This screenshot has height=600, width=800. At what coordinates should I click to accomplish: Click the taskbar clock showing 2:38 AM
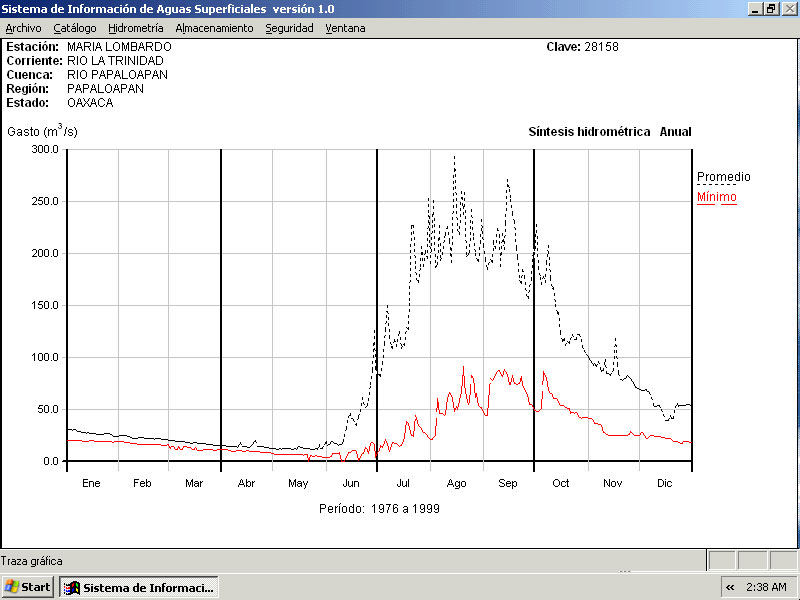[x=766, y=587]
